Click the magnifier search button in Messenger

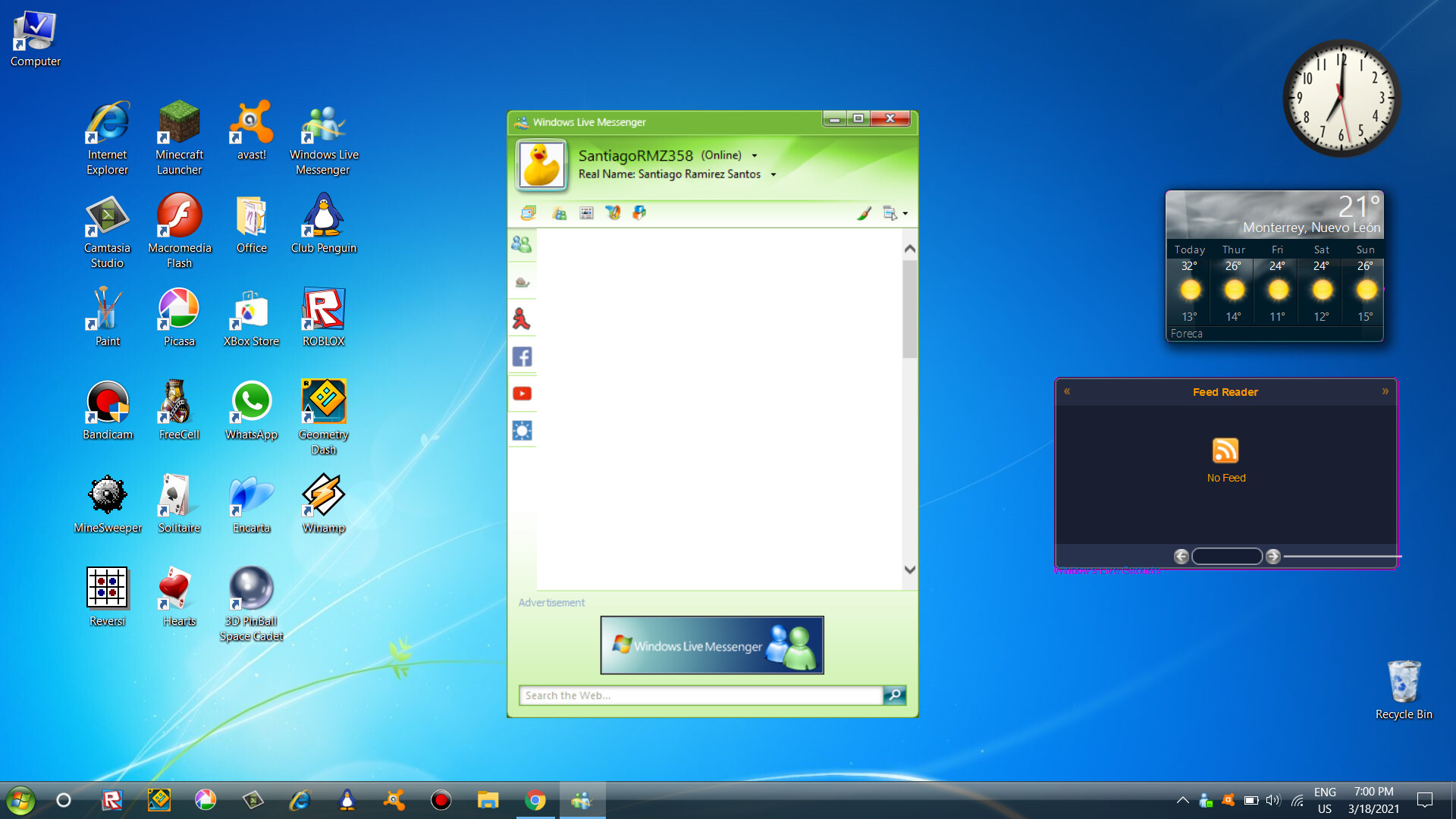pos(895,695)
